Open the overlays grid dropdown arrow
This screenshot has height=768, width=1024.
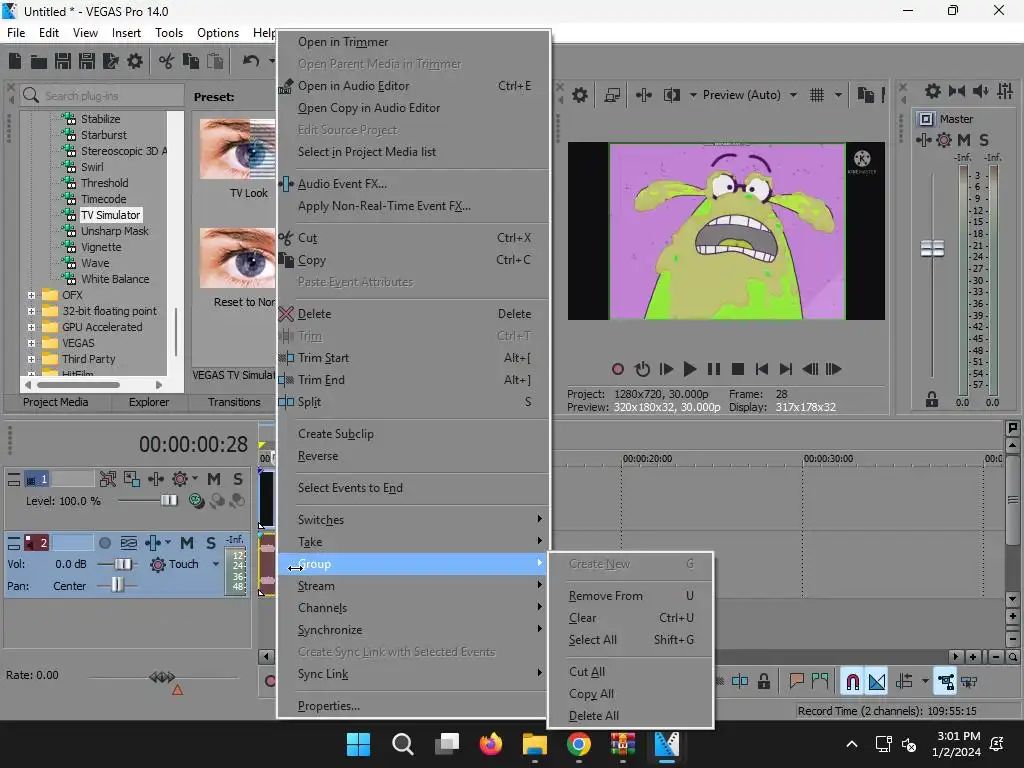[839, 95]
